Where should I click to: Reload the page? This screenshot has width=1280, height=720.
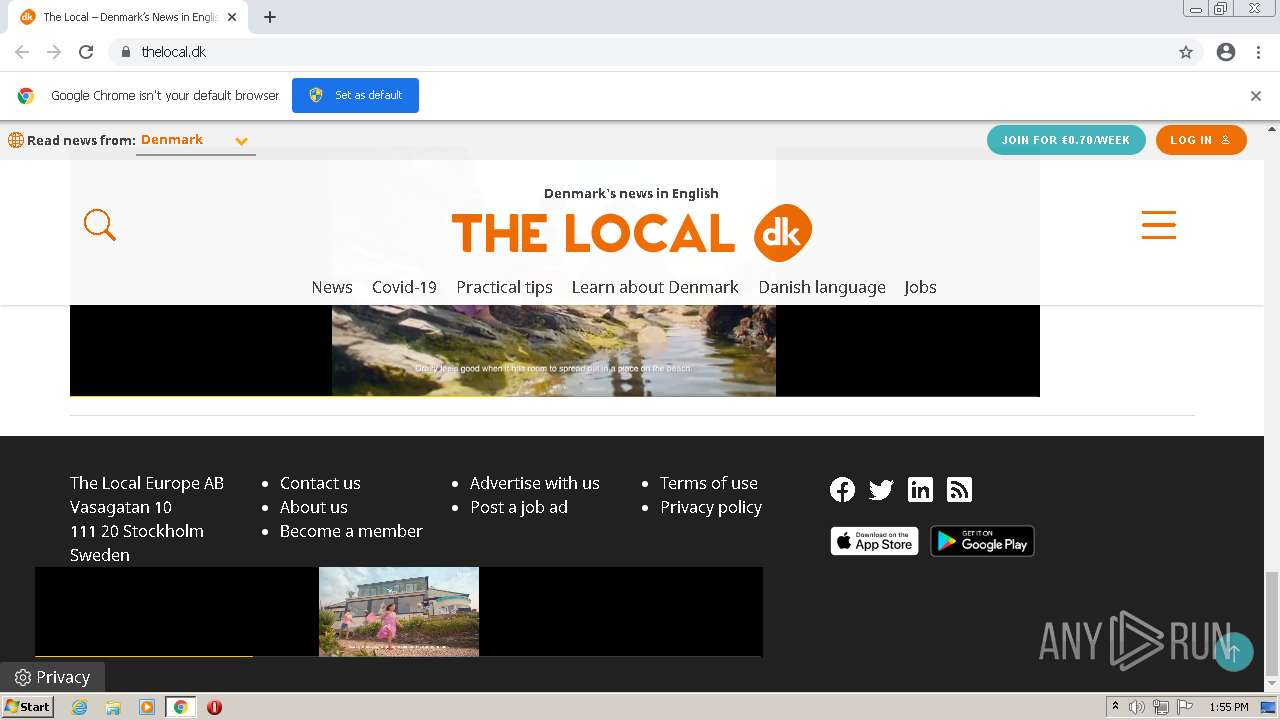(86, 52)
